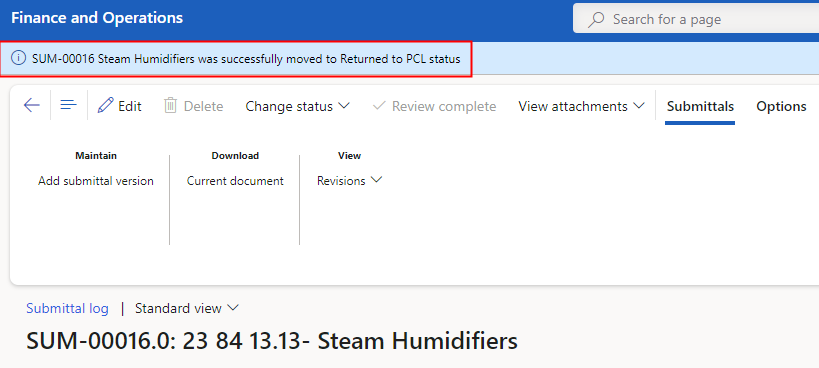
Task: Expand the Revisions dropdown
Action: pos(349,181)
